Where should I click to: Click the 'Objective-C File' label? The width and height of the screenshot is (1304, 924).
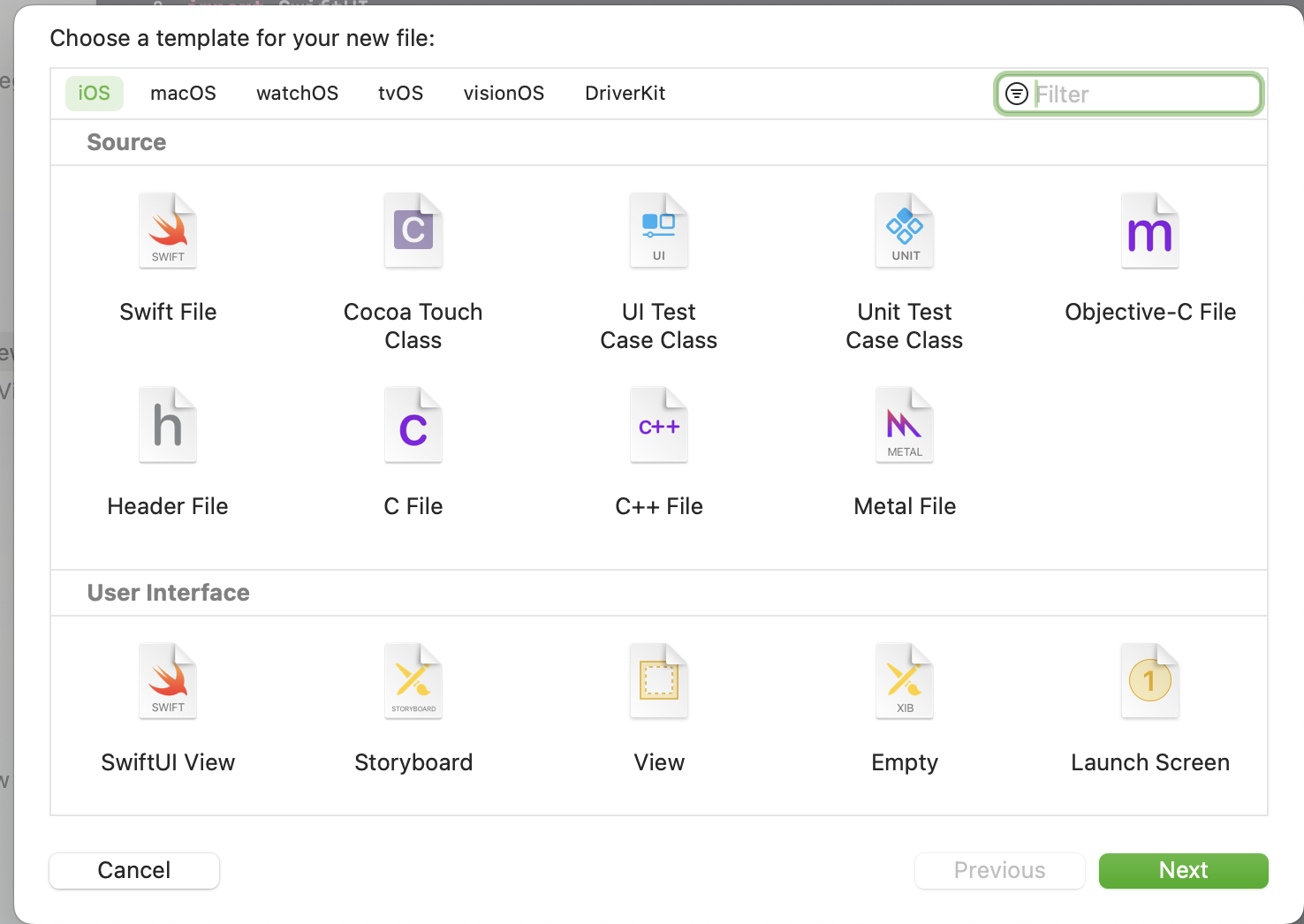coord(1150,312)
